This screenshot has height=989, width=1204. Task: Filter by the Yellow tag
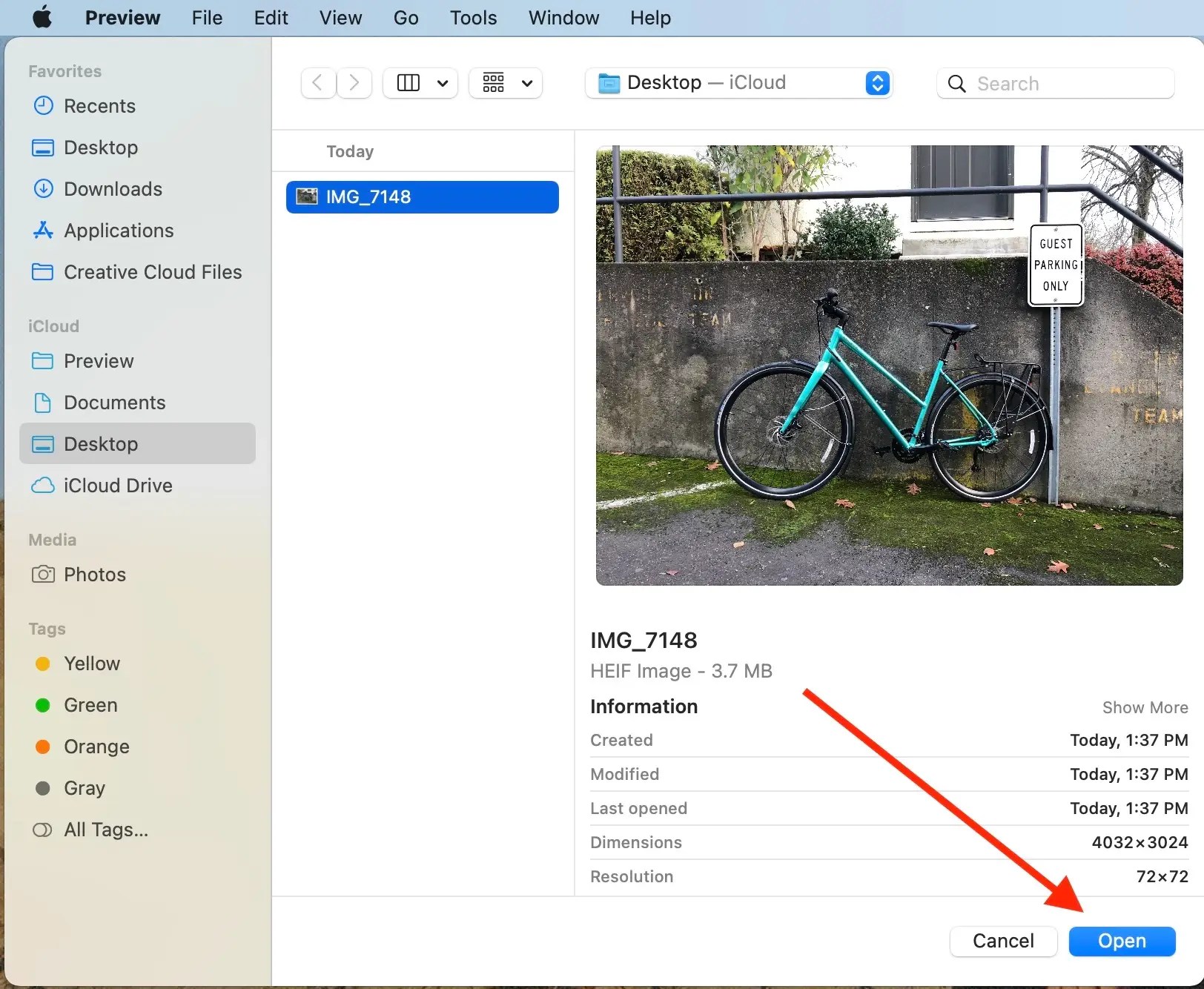click(138, 664)
